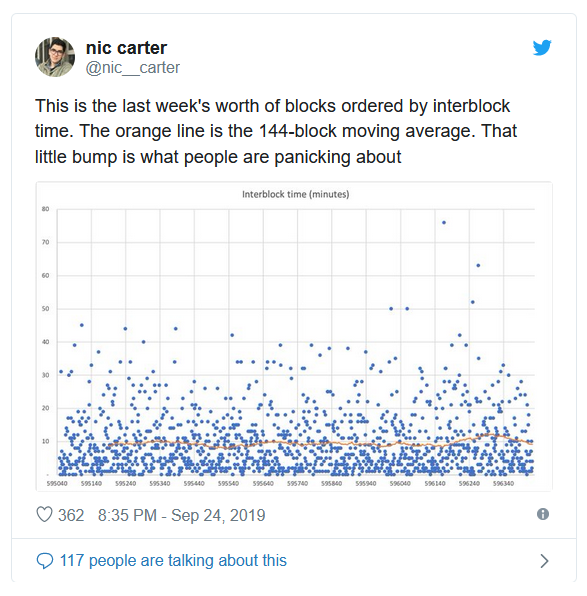The image size is (587, 596).
Task: Open nic carter's profile avatar
Action: (x=55, y=57)
